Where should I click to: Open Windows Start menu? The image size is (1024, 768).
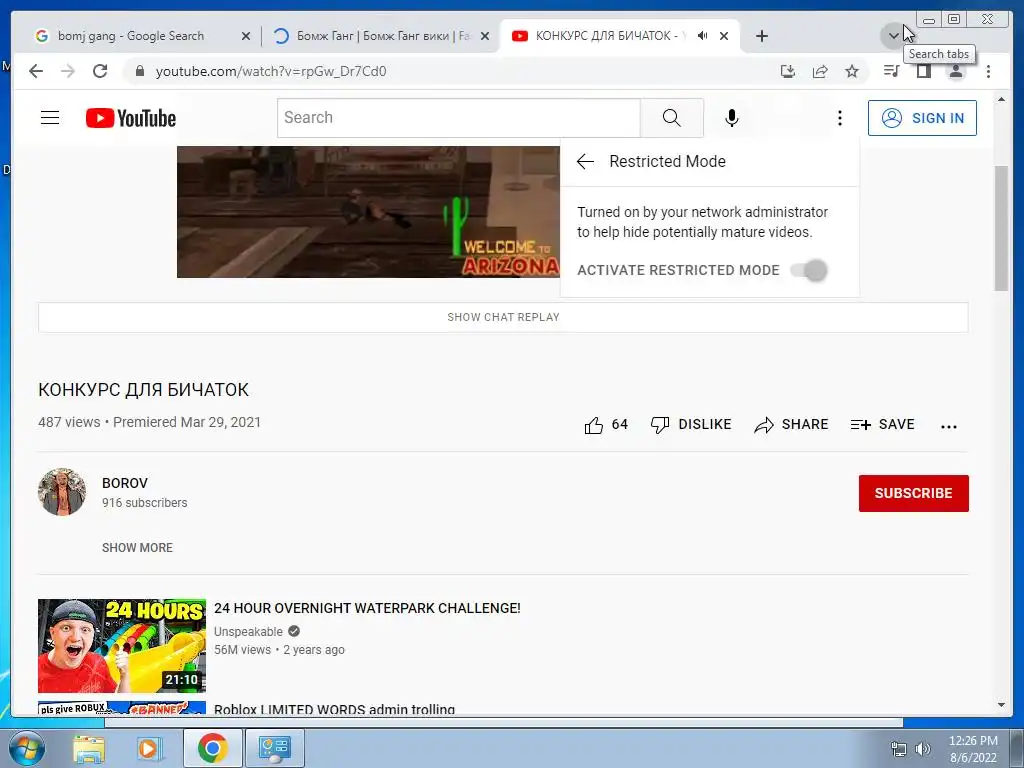(25, 748)
